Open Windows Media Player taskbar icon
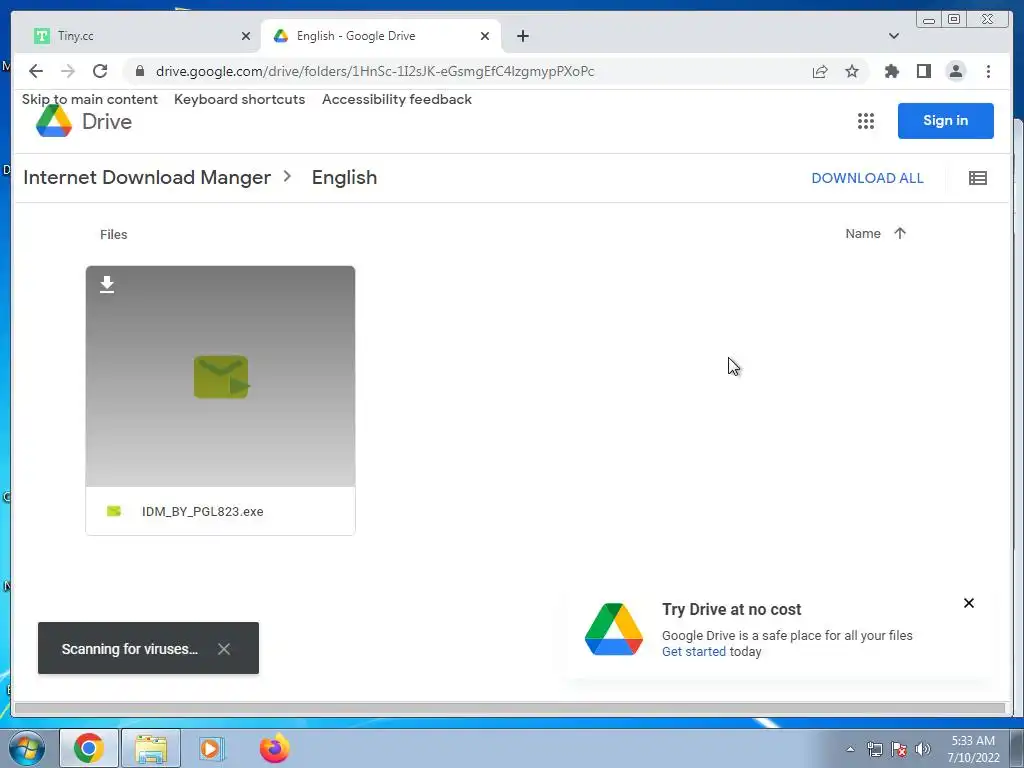The image size is (1024, 768). [x=212, y=748]
